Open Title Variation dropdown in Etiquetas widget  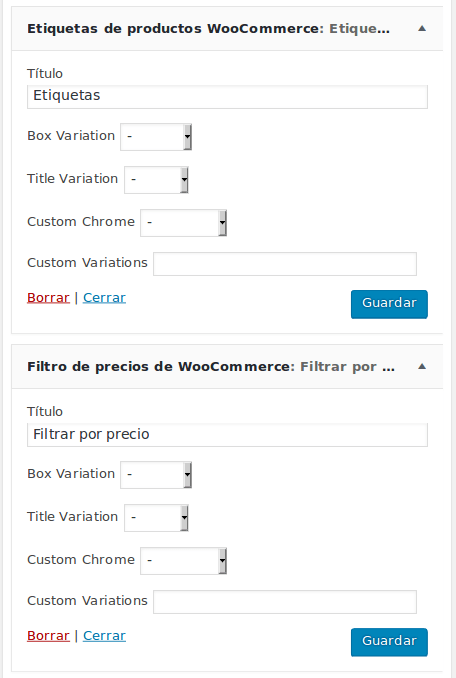point(156,179)
